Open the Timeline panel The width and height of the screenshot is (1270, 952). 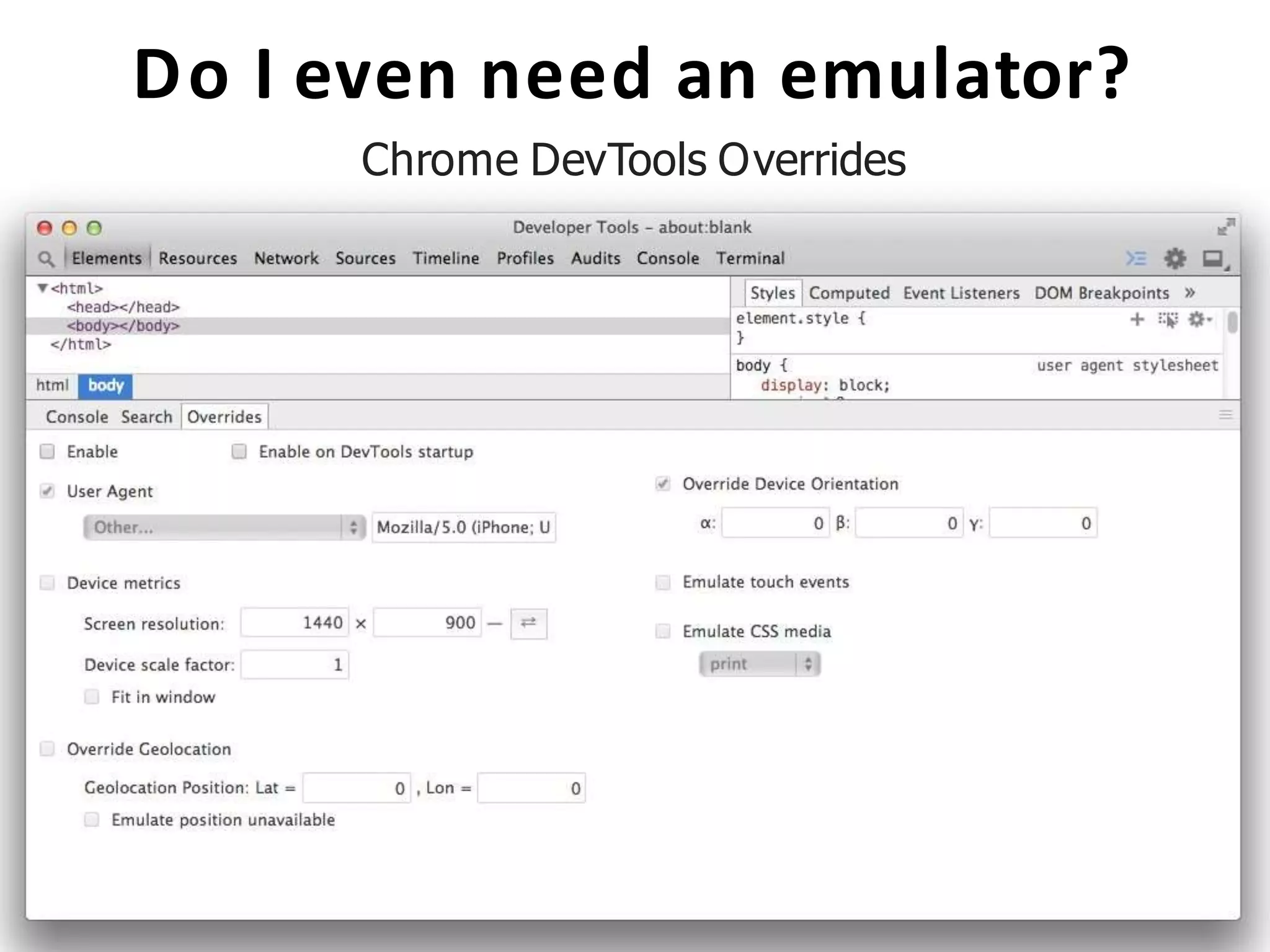446,258
